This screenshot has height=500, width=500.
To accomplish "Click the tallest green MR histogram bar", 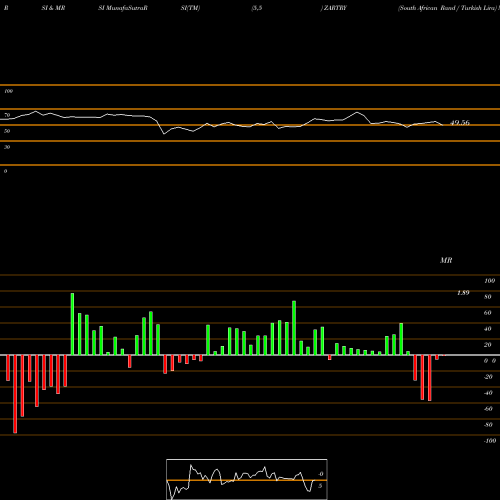I will coord(72,324).
